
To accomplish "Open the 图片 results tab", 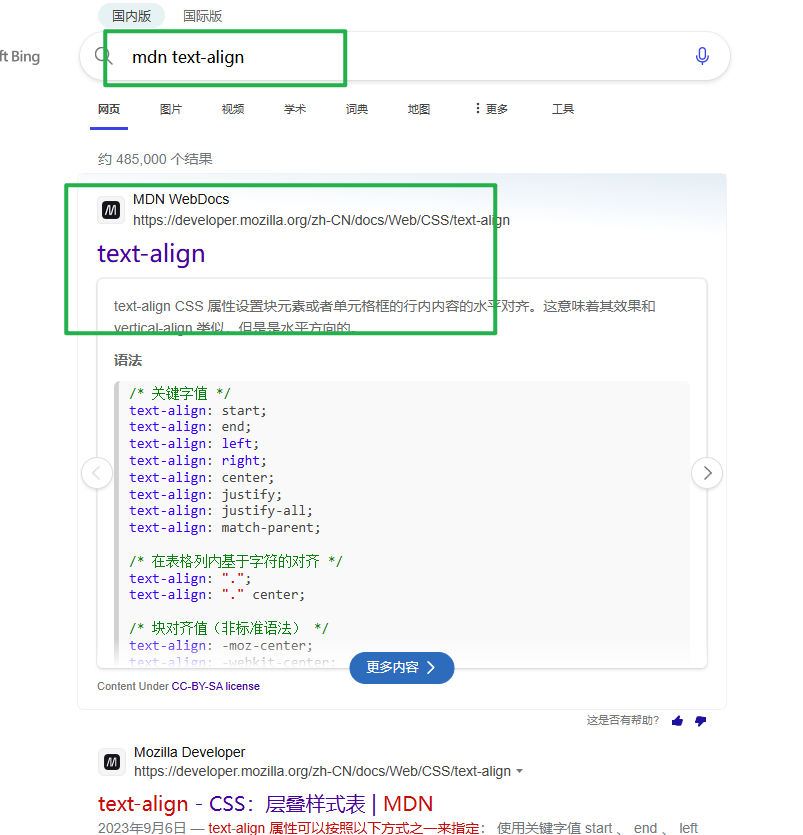I will pyautogui.click(x=171, y=109).
